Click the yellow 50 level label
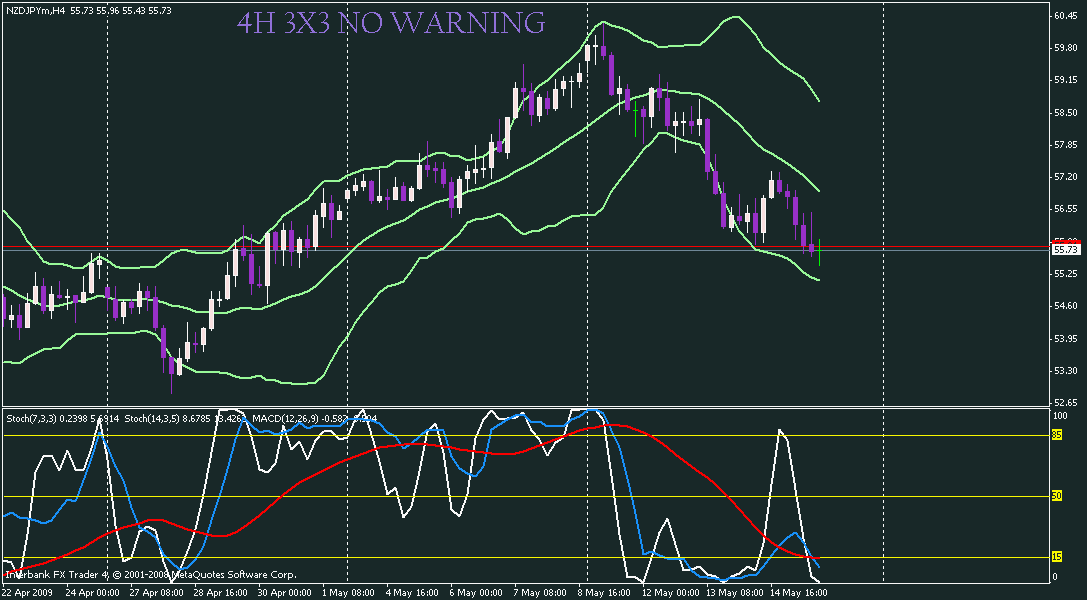This screenshot has height=600, width=1087. (1057, 496)
